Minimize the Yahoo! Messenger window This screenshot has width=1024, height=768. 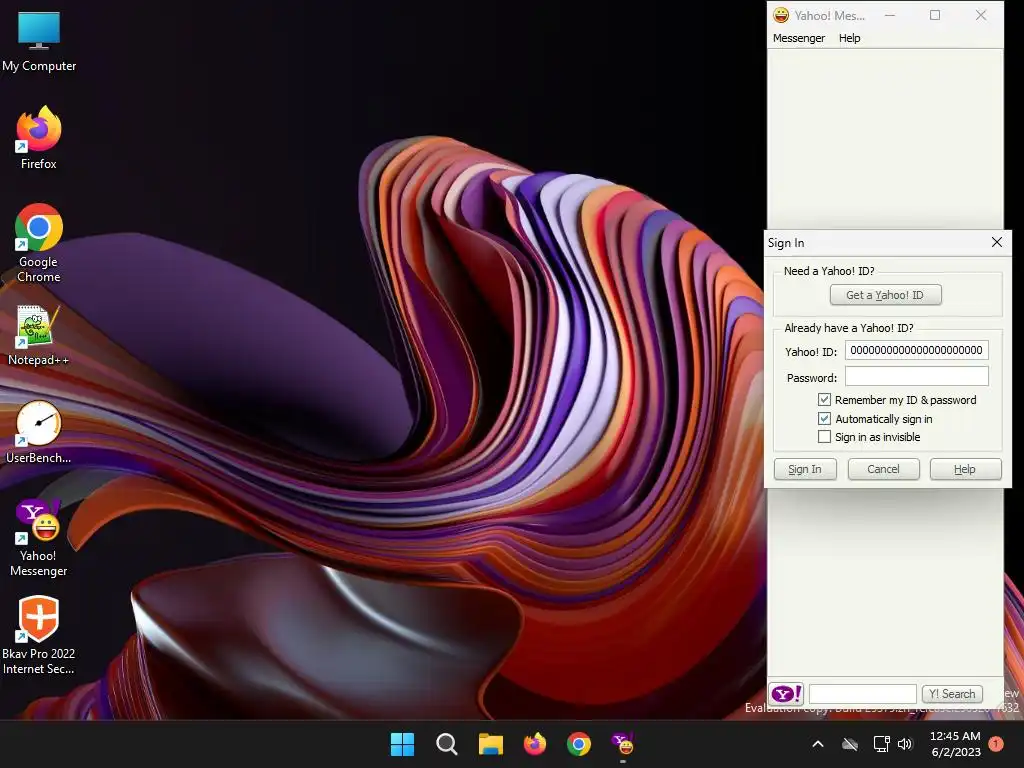[x=889, y=15]
